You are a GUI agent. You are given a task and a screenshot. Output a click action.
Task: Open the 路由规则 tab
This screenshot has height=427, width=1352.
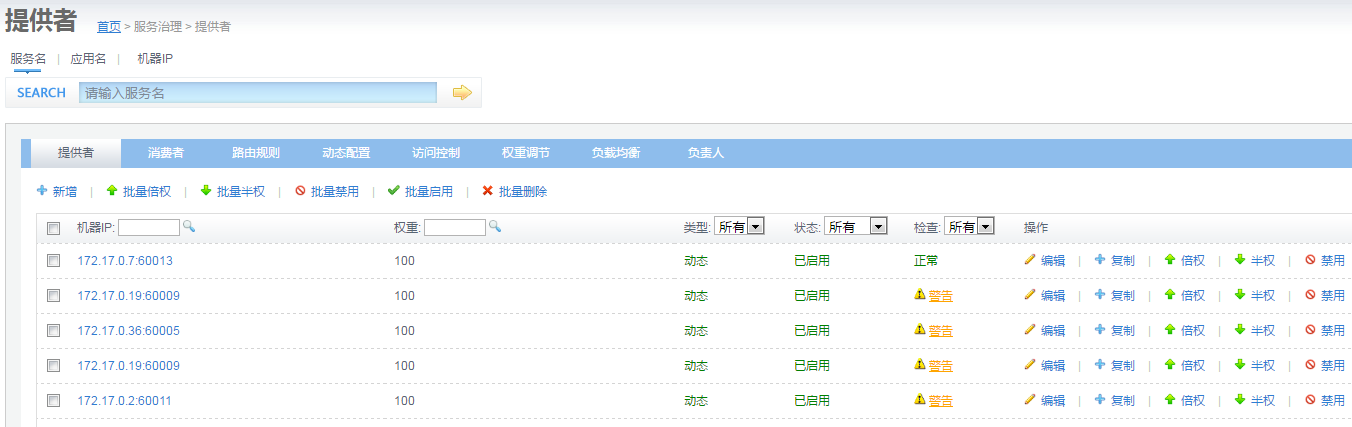point(256,153)
